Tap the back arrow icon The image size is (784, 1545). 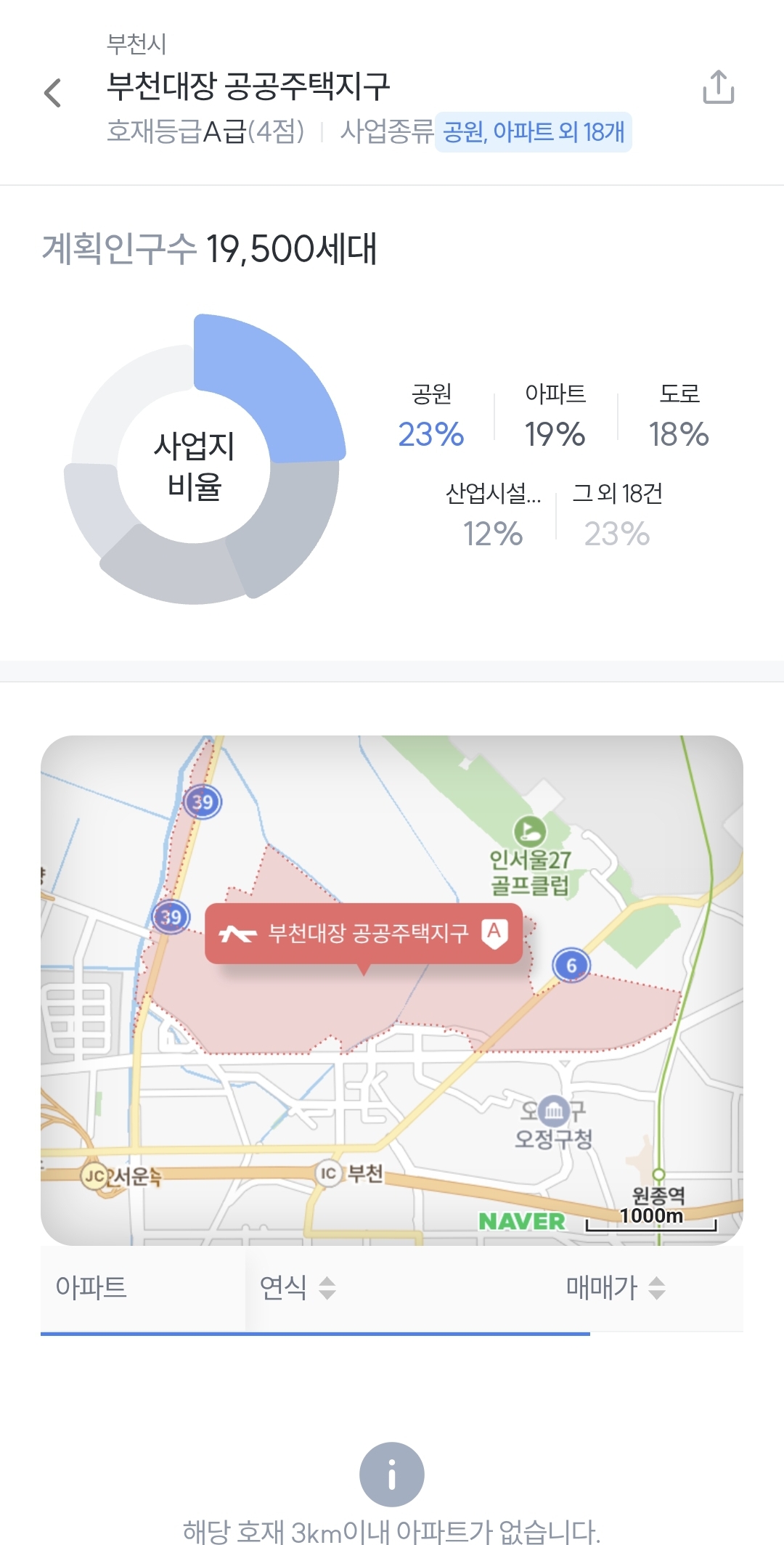(x=52, y=93)
